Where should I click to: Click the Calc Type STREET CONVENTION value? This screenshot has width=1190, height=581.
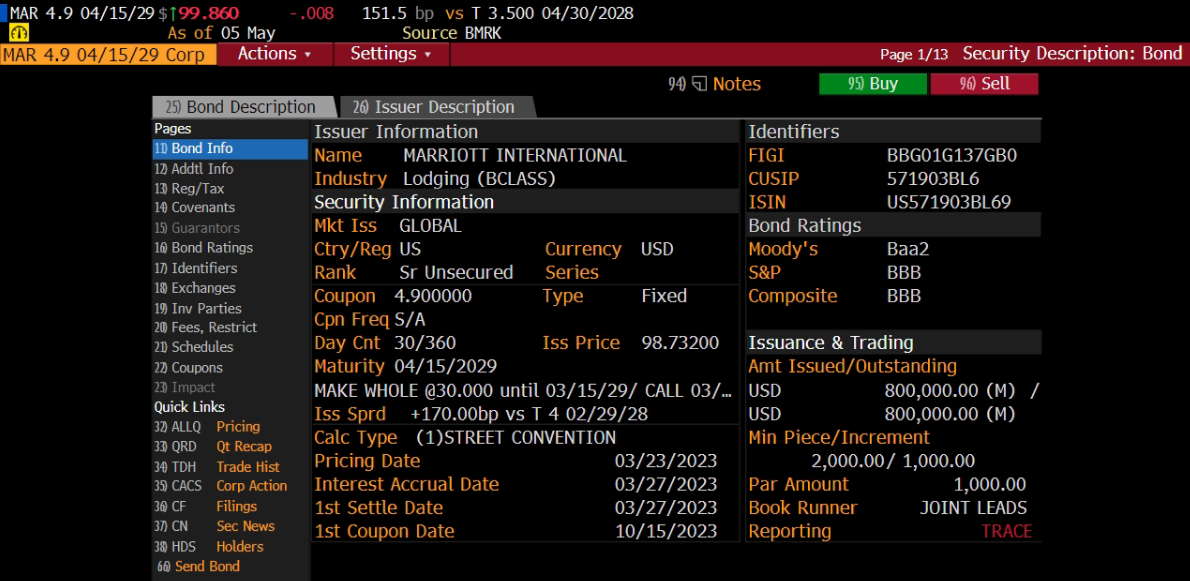(x=516, y=438)
